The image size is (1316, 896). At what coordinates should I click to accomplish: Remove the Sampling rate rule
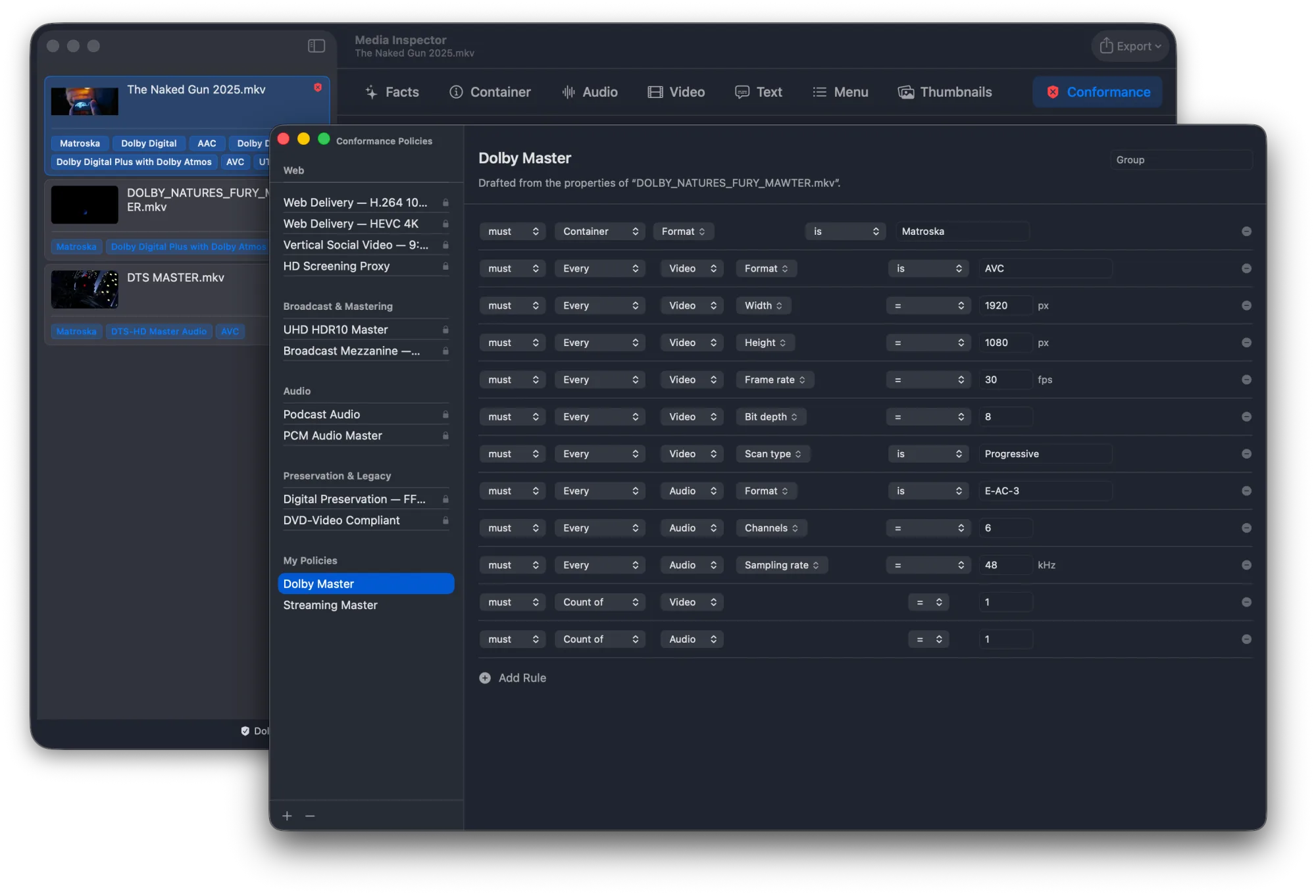[x=1246, y=565]
